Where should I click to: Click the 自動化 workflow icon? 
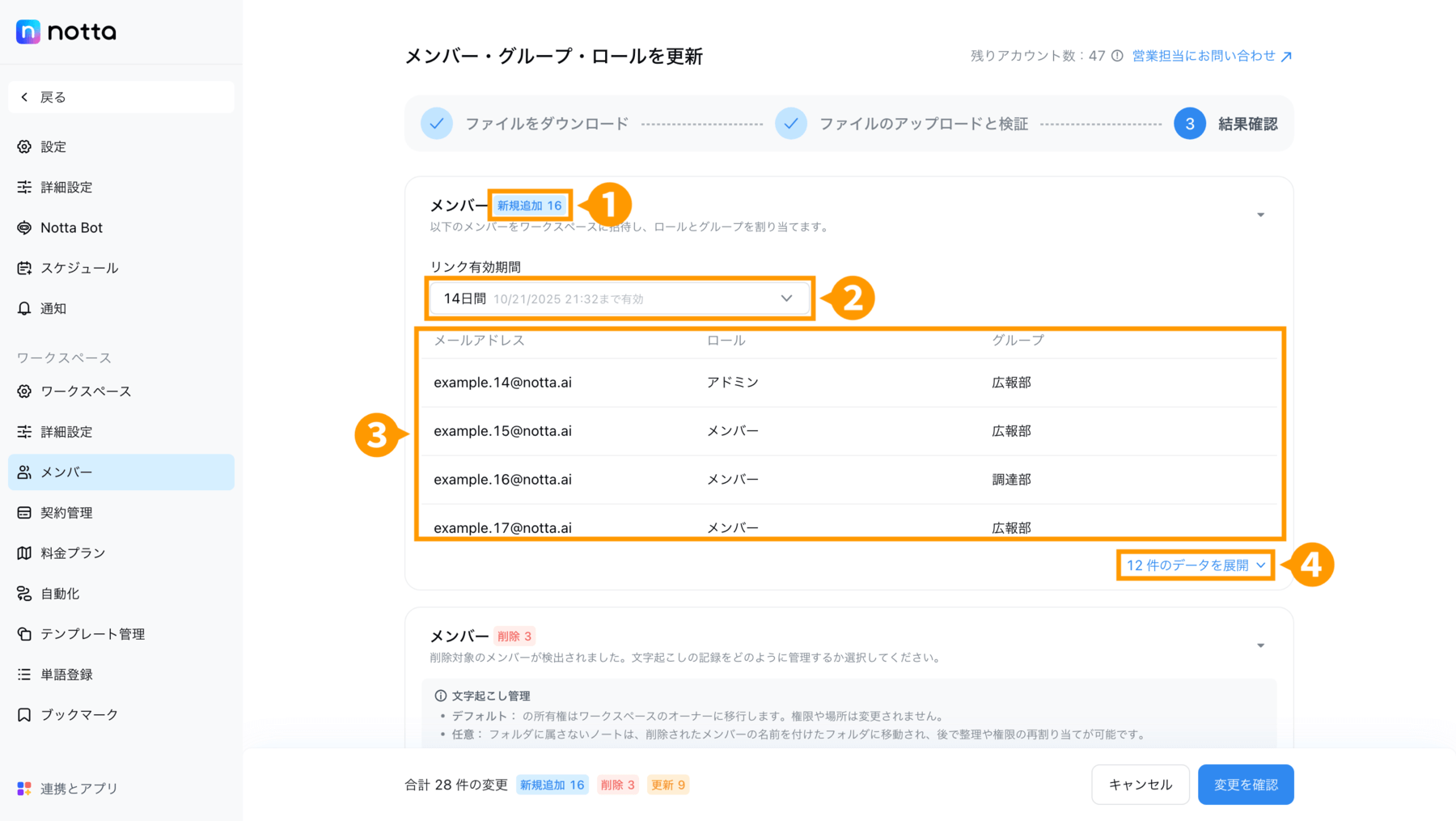coord(24,593)
